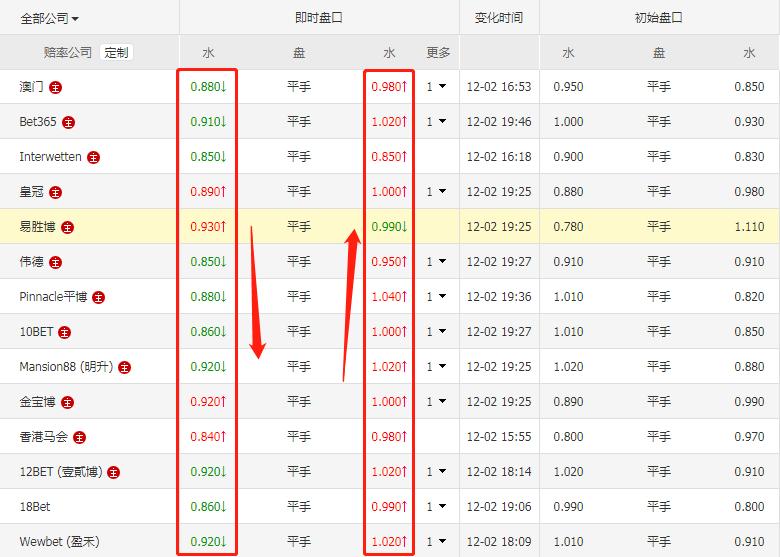Open the 18Bet company link

(35, 506)
